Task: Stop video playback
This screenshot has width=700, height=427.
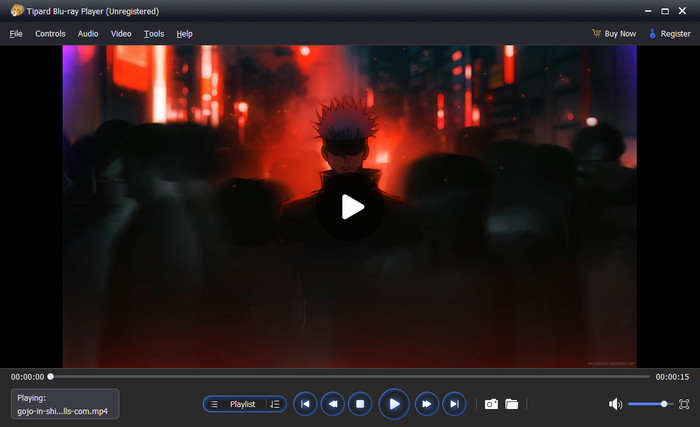Action: [x=360, y=404]
